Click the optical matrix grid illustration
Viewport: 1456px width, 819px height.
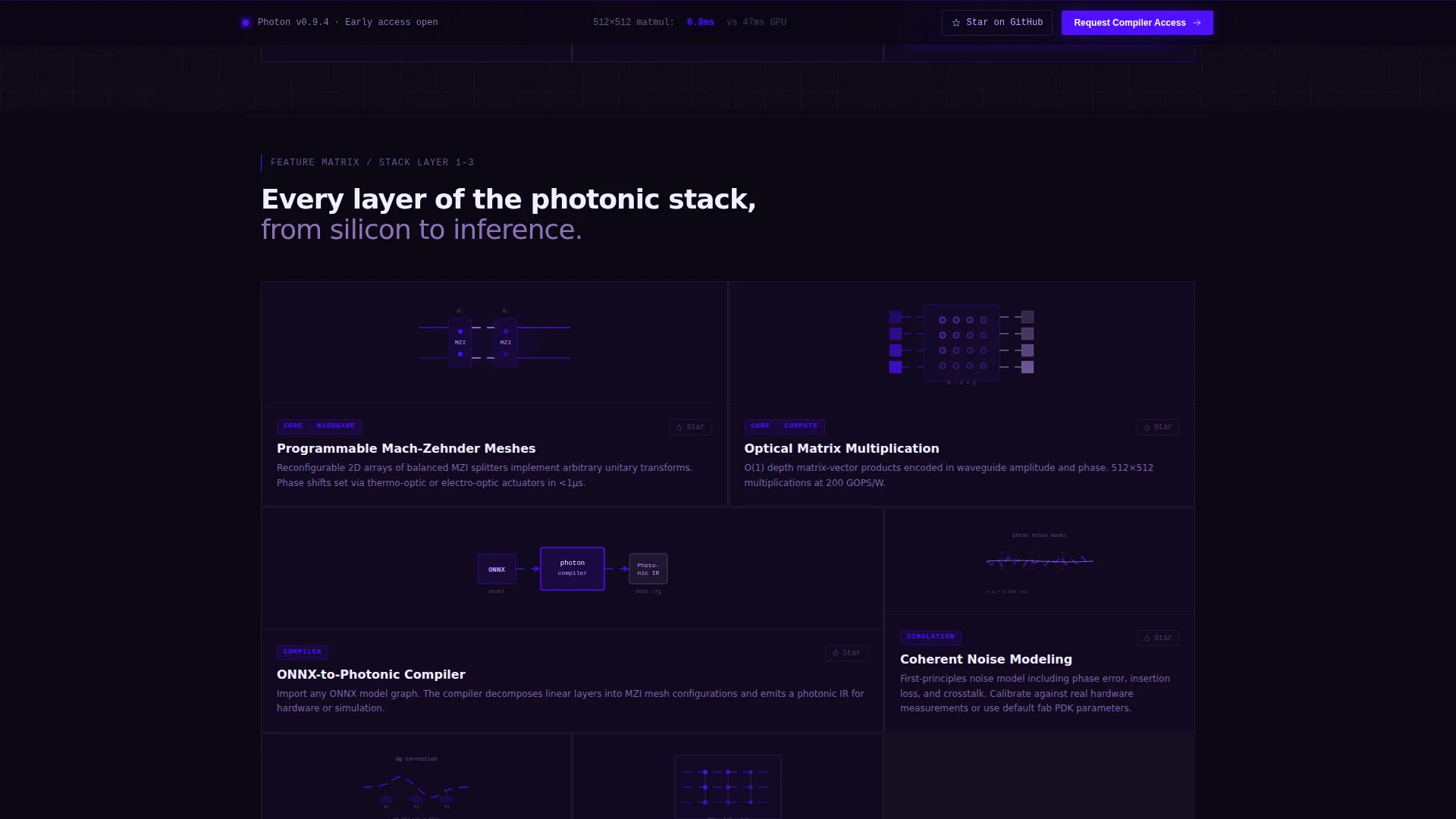tap(961, 344)
